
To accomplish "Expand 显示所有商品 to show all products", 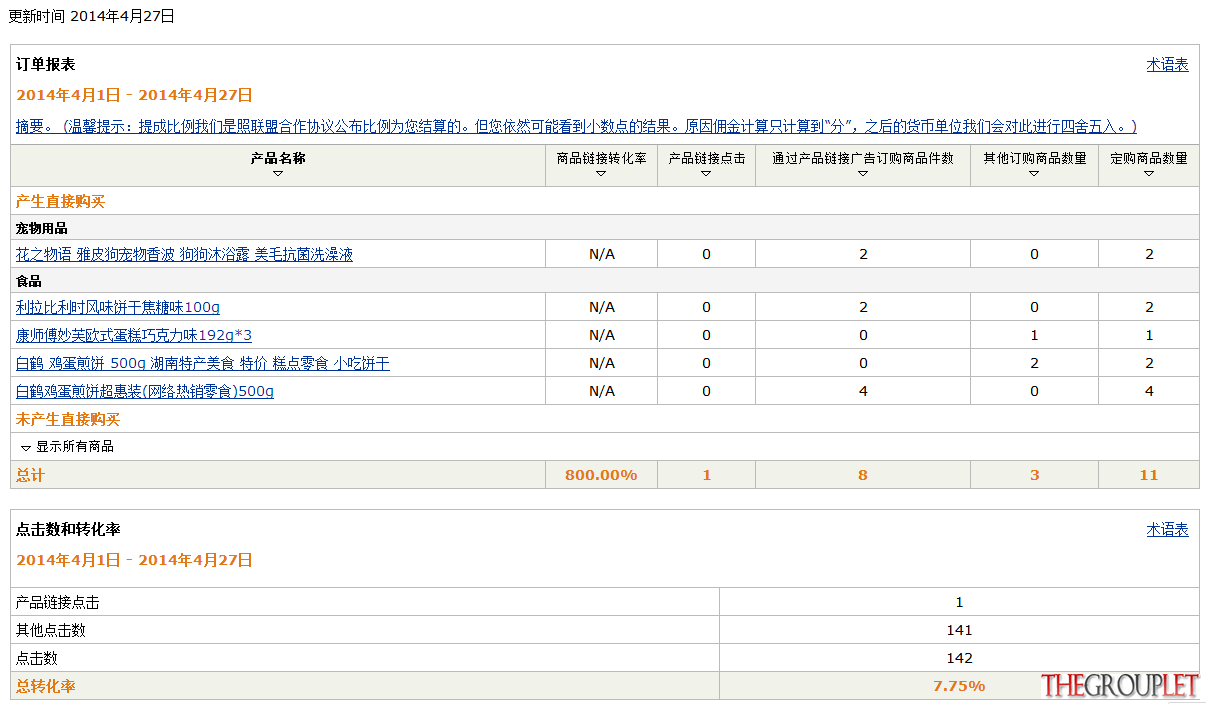I will click(67, 447).
